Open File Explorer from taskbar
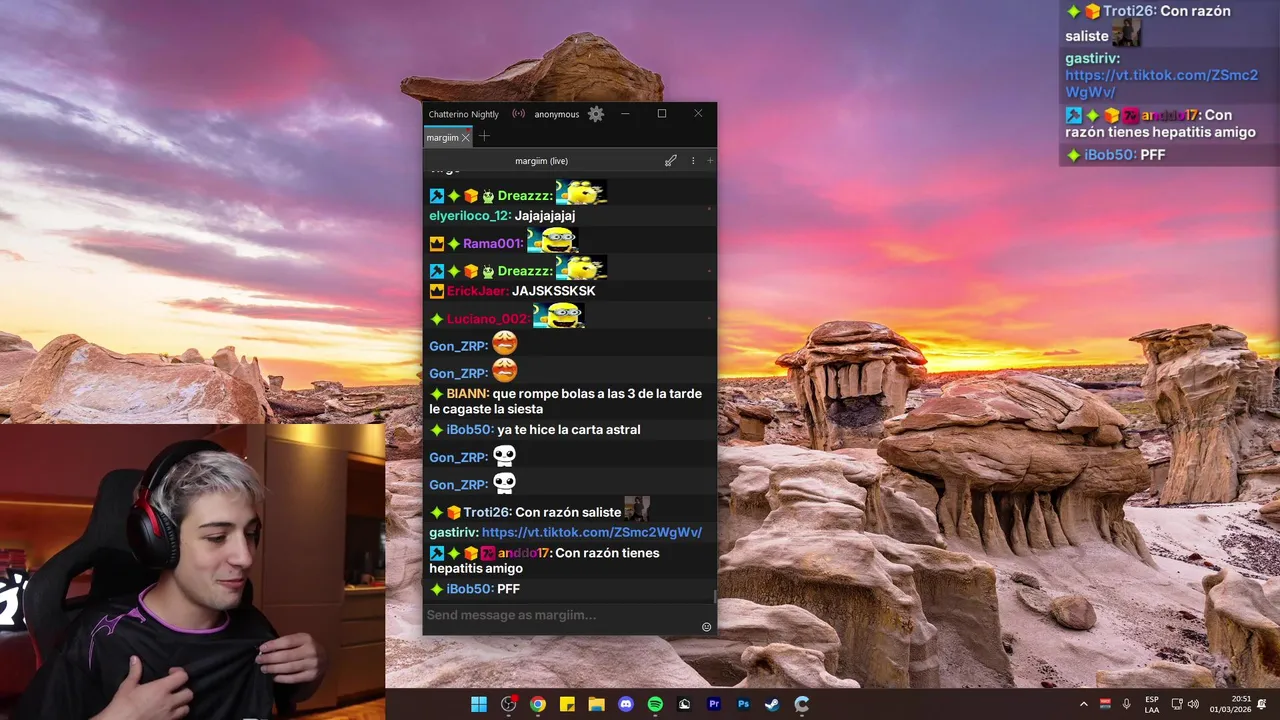Image resolution: width=1280 pixels, height=720 pixels. (x=597, y=704)
